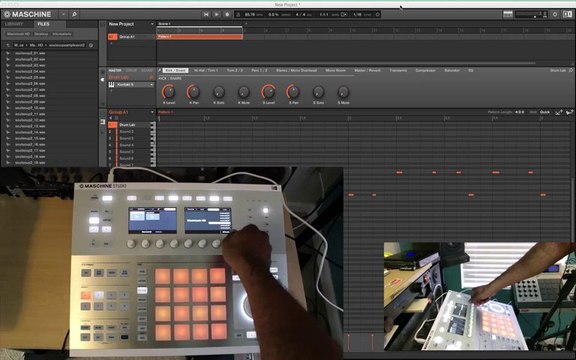The image size is (576, 360).
Task: Select the file soulsoup2_03.wav
Action: click(30, 65)
